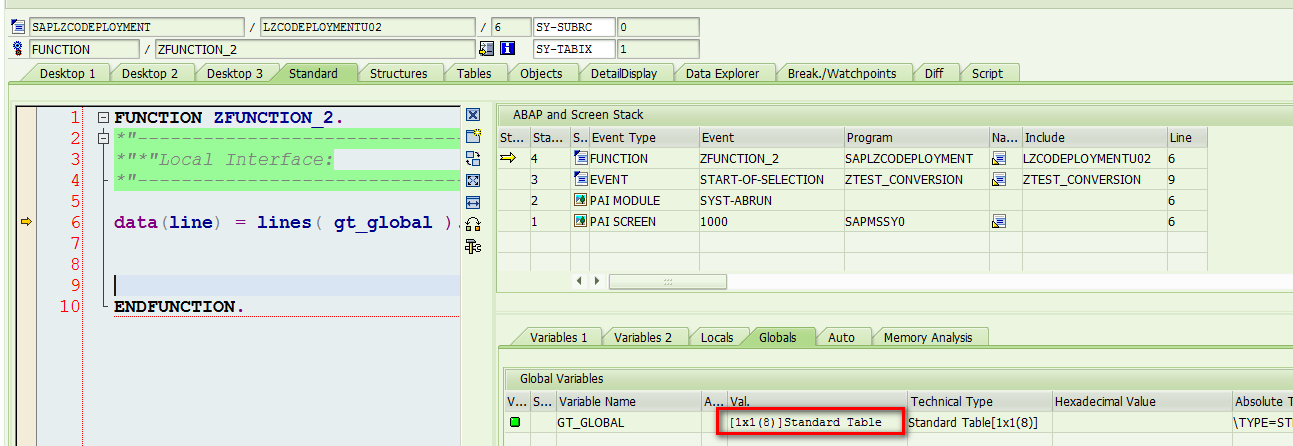Open the Tables tab
This screenshot has height=446, width=1293.
pos(474,73)
